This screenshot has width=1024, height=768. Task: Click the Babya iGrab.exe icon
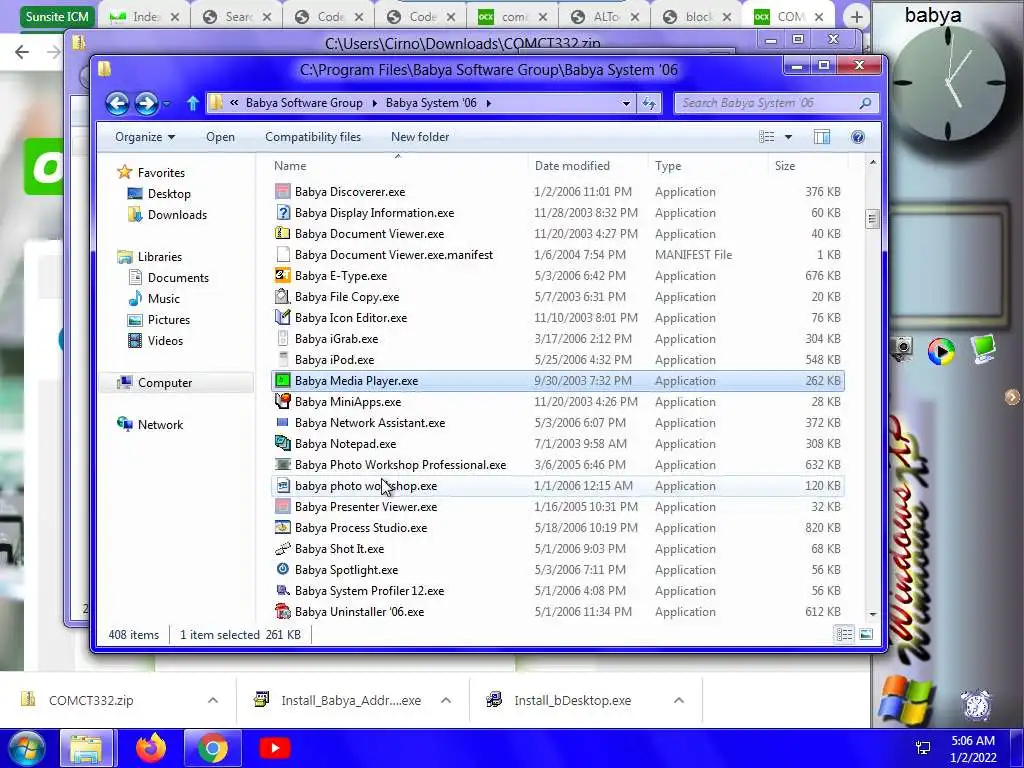pyautogui.click(x=282, y=338)
